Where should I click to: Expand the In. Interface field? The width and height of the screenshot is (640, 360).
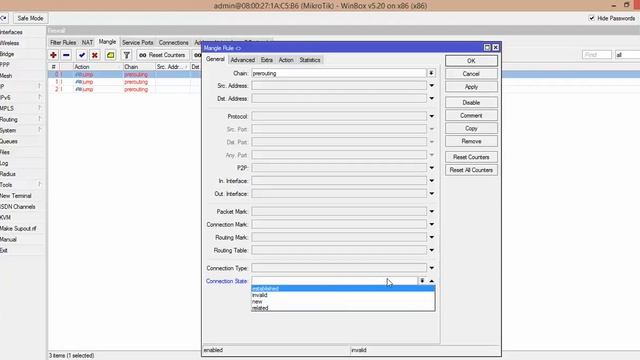point(431,181)
